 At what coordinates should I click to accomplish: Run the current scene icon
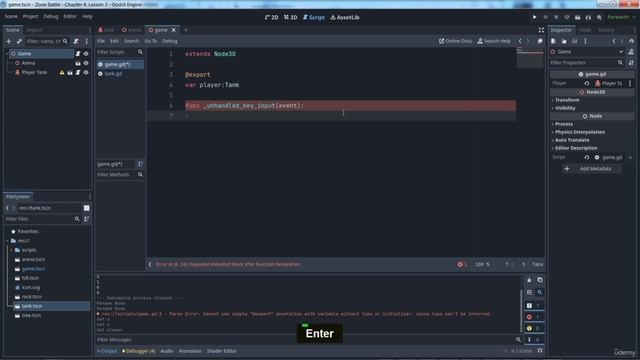point(578,17)
